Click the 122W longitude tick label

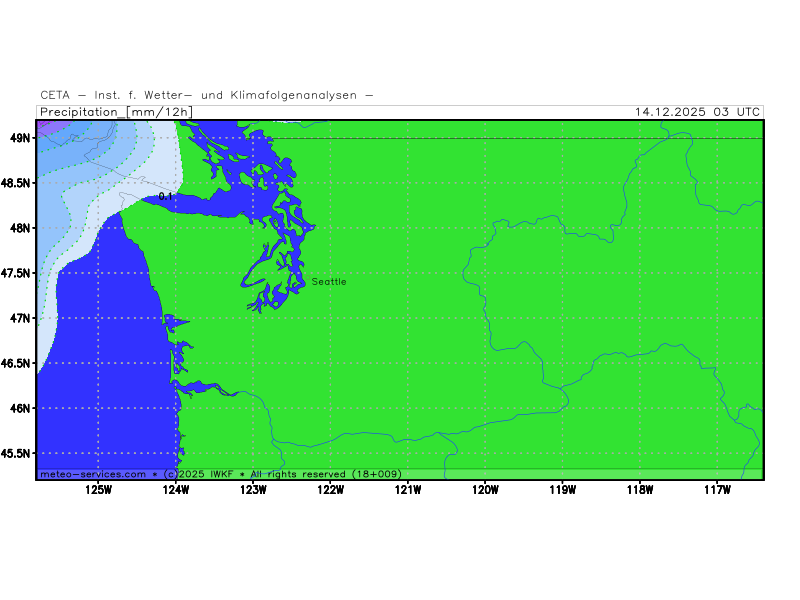[x=330, y=489]
